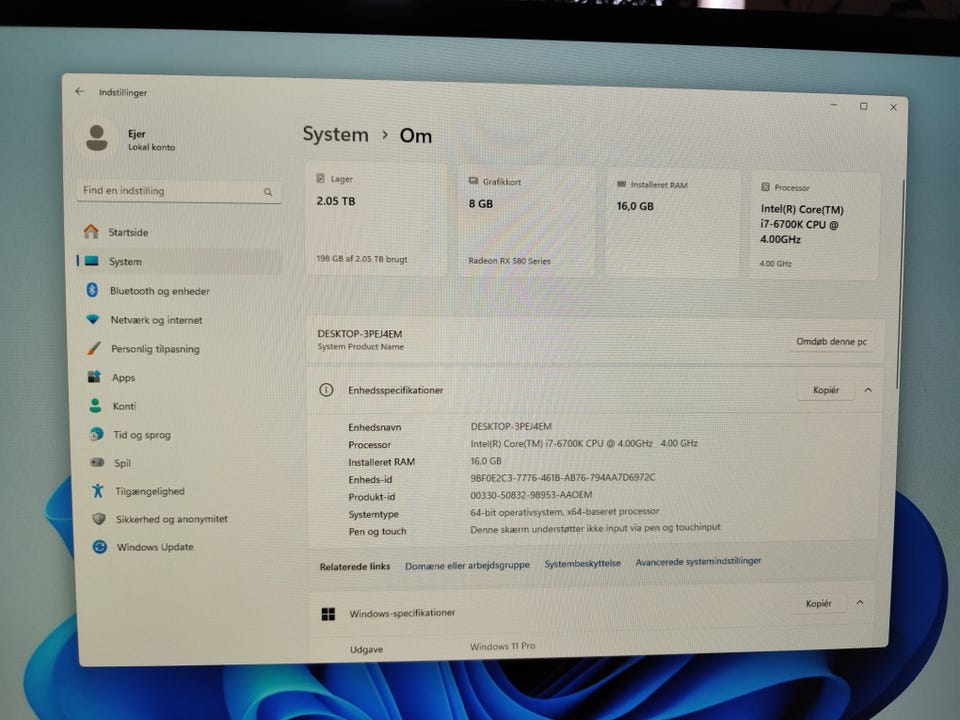Open the Apps settings page
Viewport: 960px width, 720px height.
pos(183,377)
